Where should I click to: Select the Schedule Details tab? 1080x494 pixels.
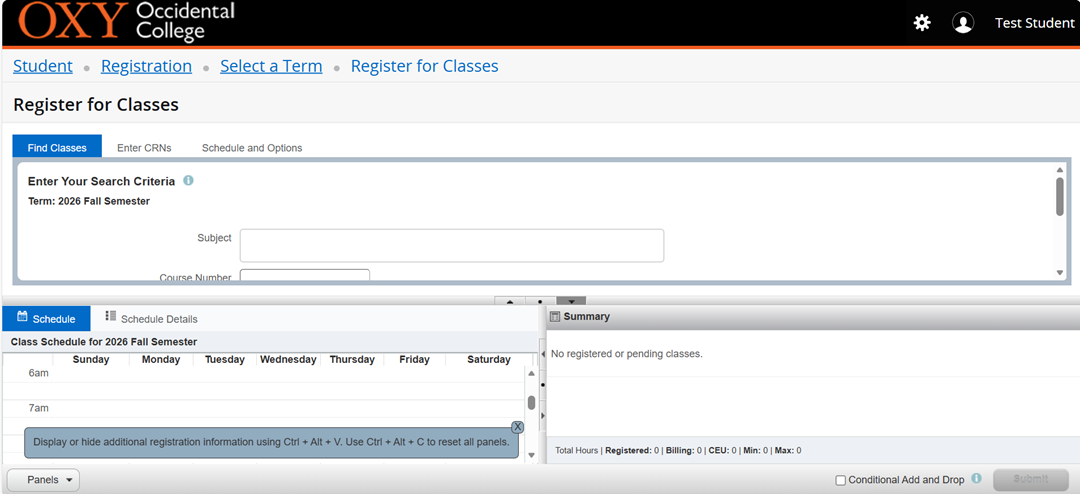[151, 318]
